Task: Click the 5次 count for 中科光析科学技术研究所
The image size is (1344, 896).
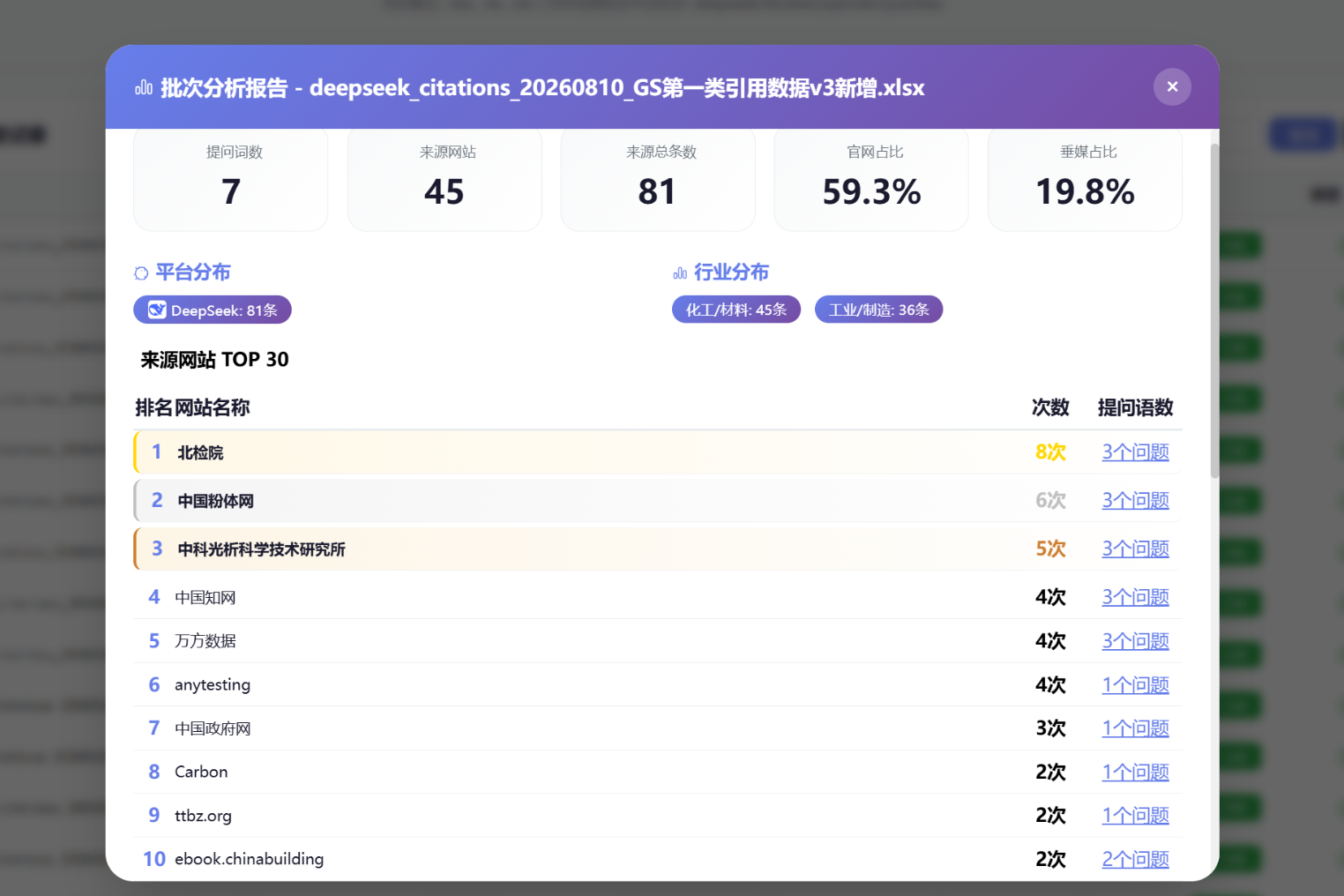Action: 1050,549
